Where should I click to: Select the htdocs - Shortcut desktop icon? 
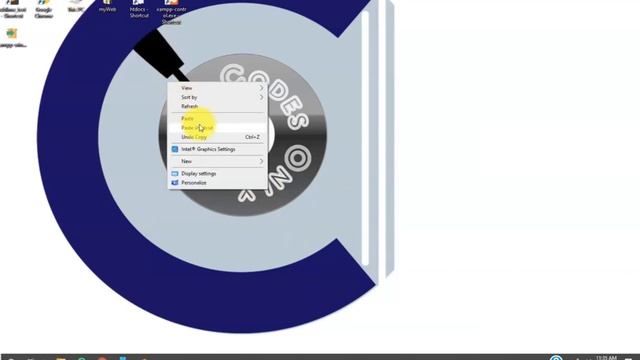(x=139, y=9)
